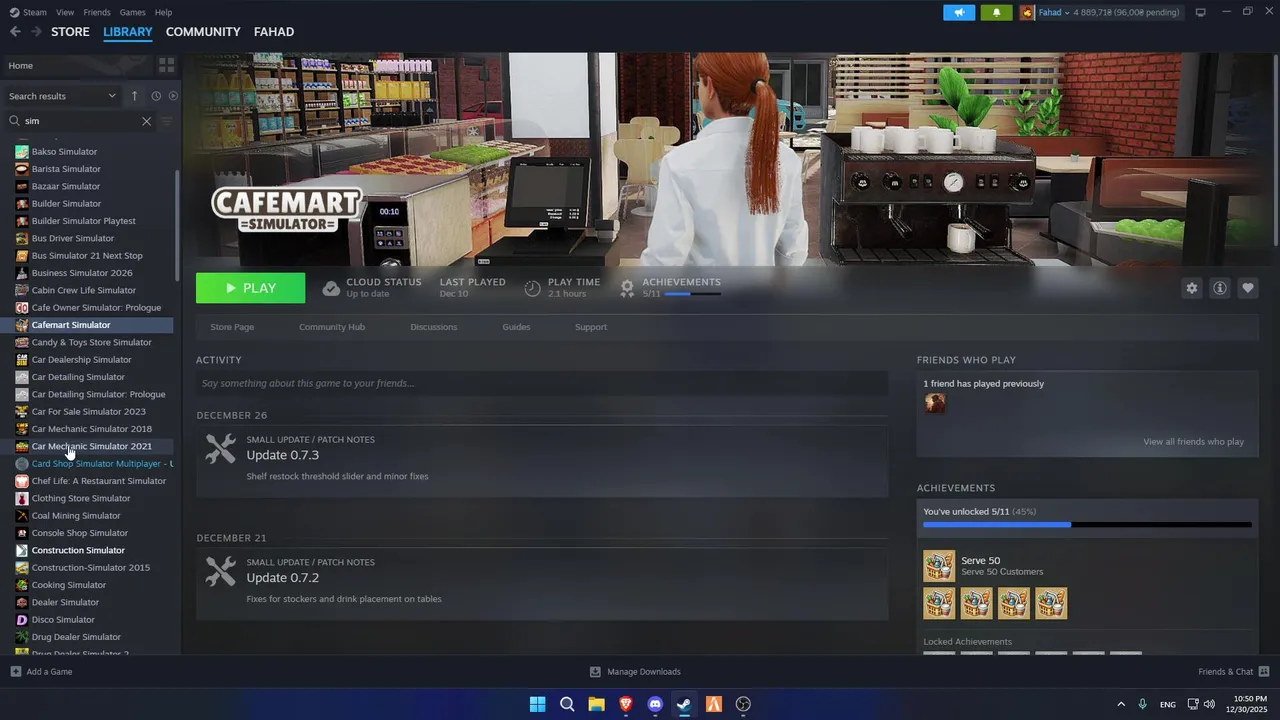1280x720 pixels.
Task: Open the Guides link
Action: click(x=516, y=327)
